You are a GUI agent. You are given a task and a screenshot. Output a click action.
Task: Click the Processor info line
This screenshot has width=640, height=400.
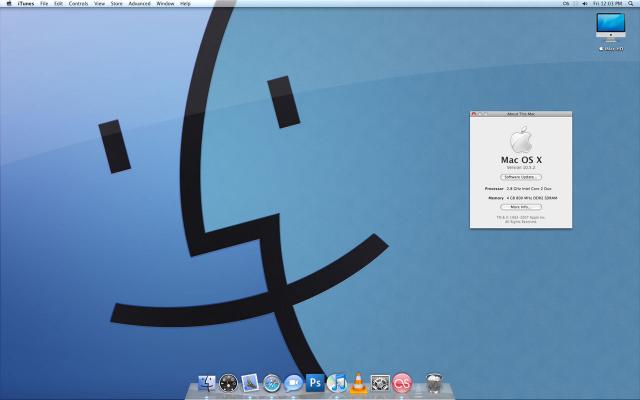[x=518, y=189]
